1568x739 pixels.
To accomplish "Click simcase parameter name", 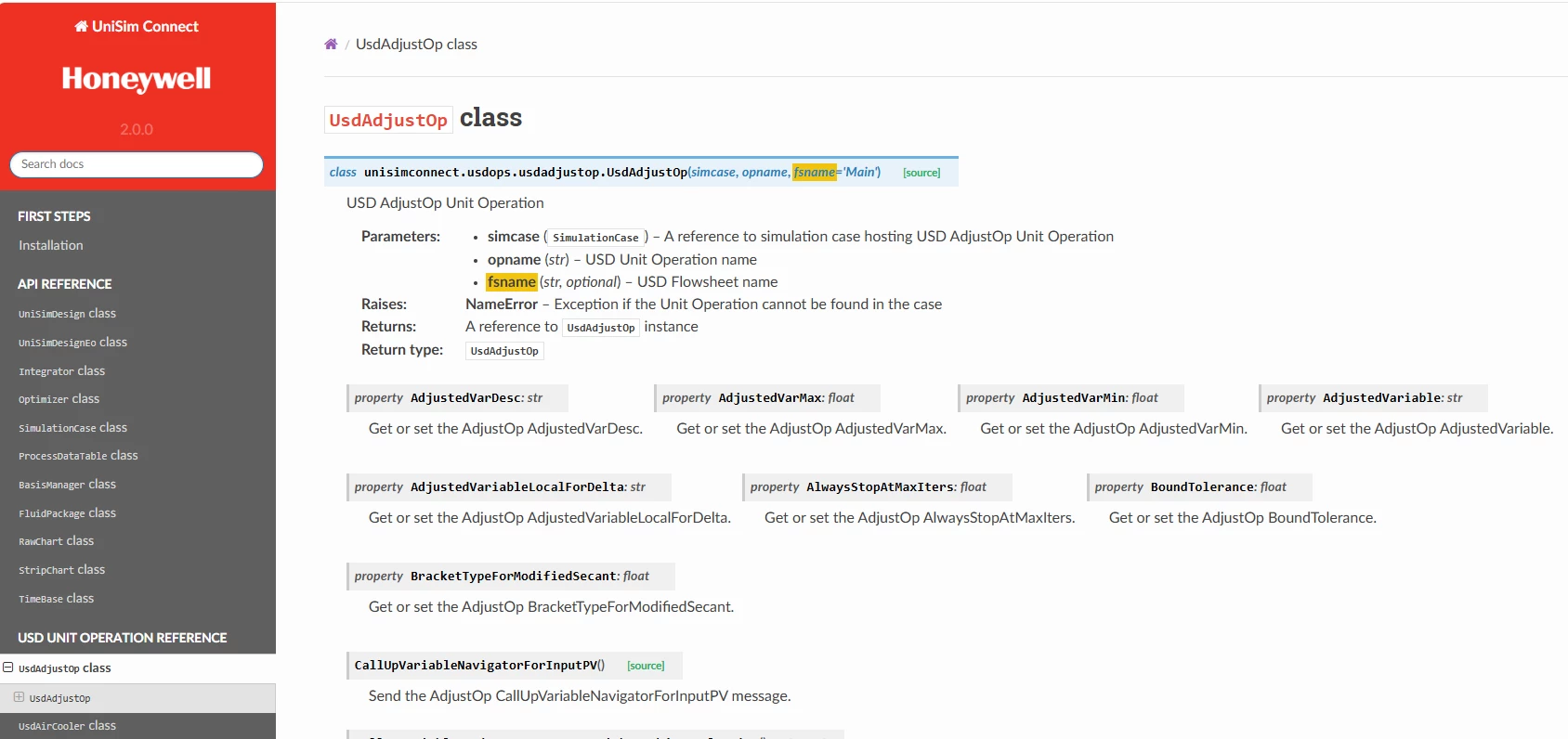I will pos(514,237).
